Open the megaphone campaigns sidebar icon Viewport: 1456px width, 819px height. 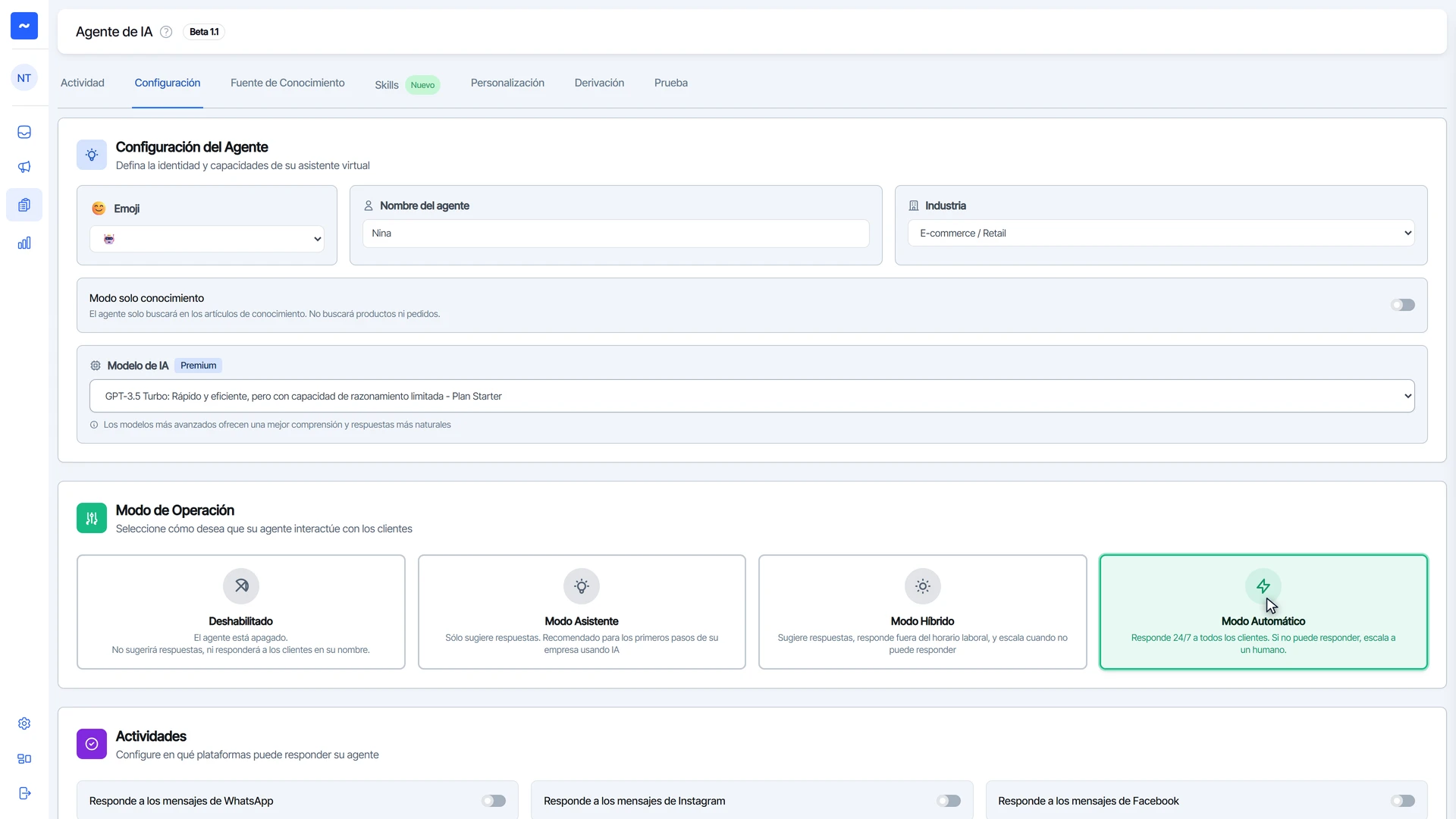[x=24, y=167]
